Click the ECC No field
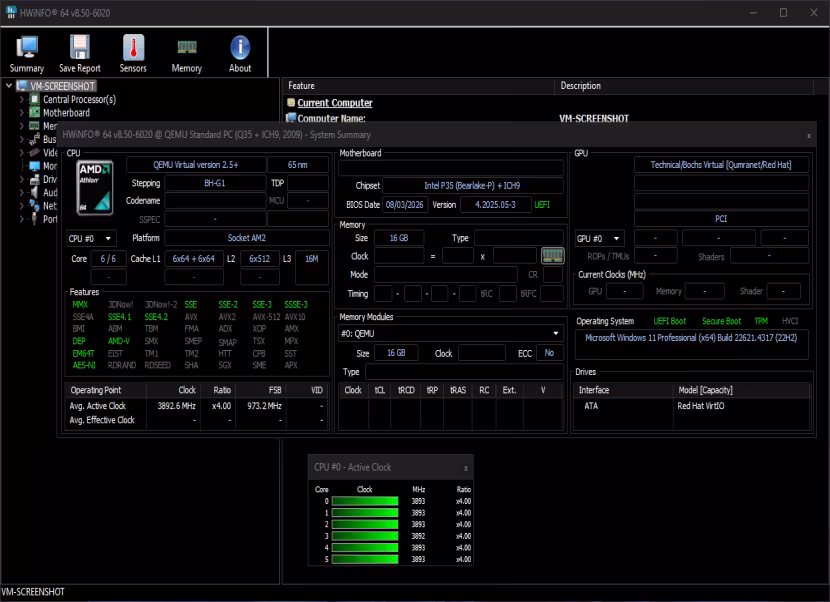830x602 pixels. [549, 353]
